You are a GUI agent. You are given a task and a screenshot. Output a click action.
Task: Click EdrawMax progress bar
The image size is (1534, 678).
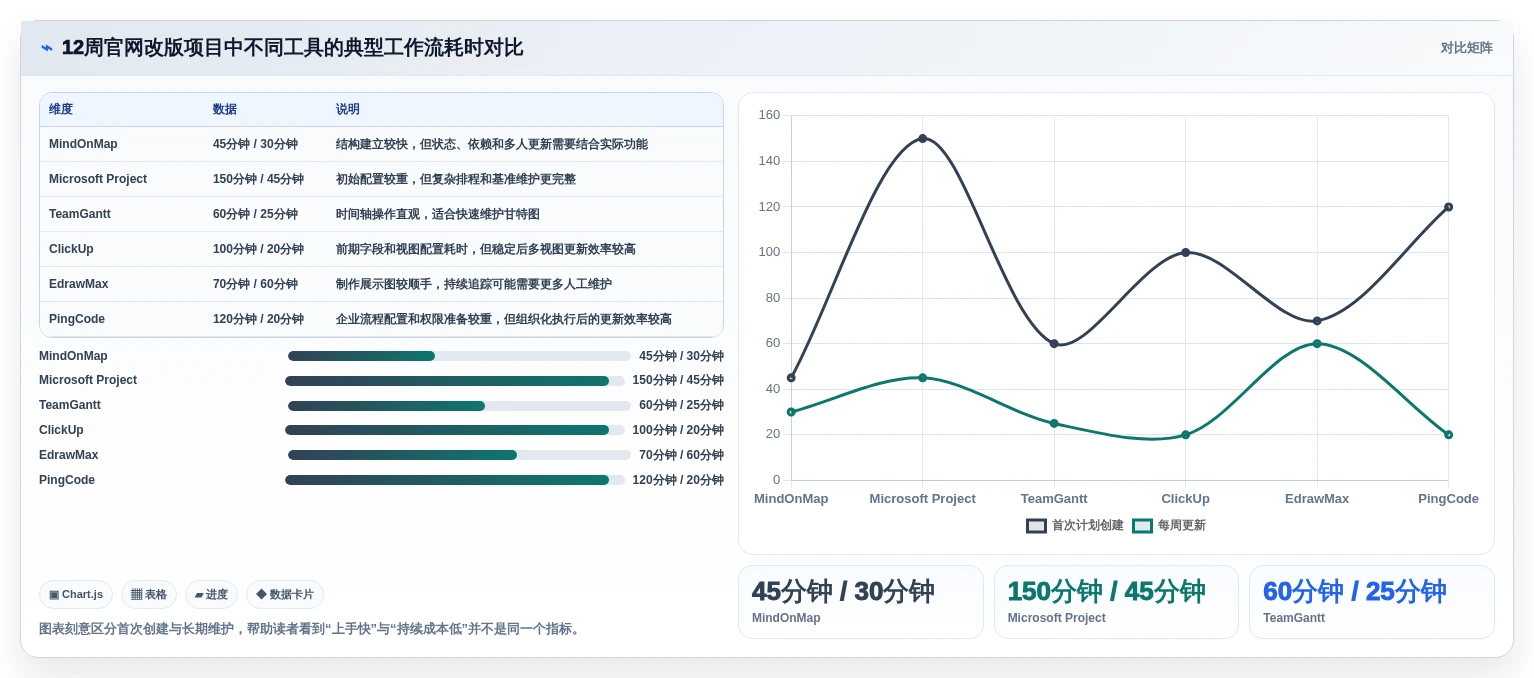[460, 455]
